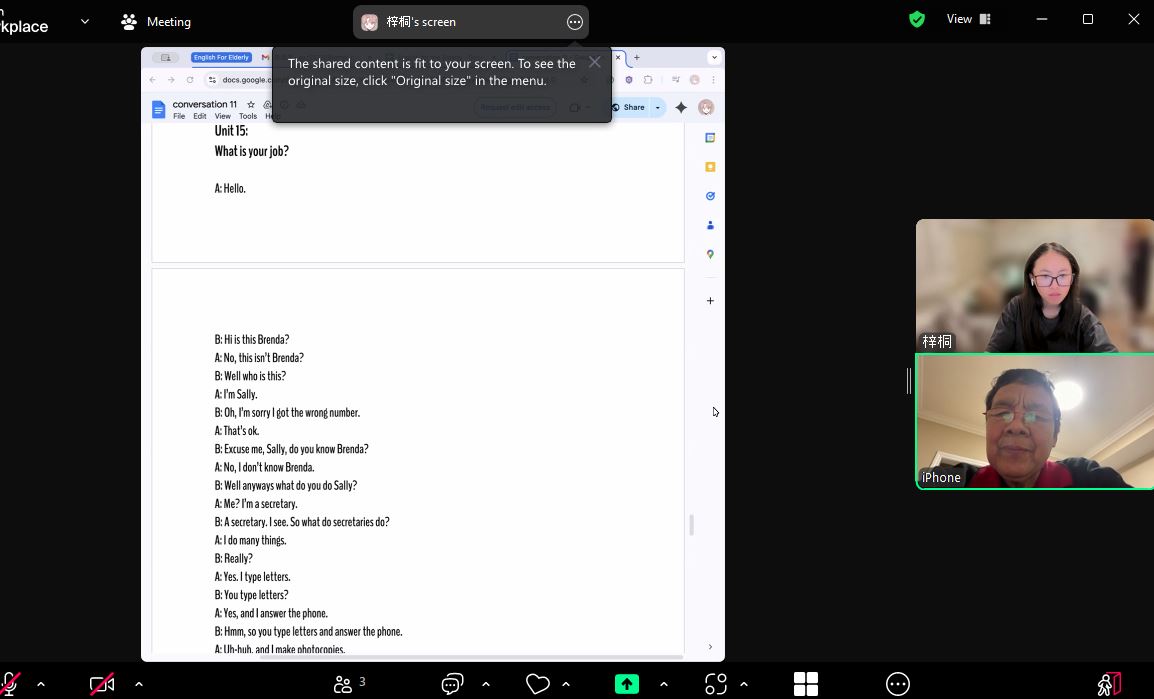Open the Chrome extensions puzzle icon
Image resolution: width=1154 pixels, height=699 pixels.
point(648,79)
